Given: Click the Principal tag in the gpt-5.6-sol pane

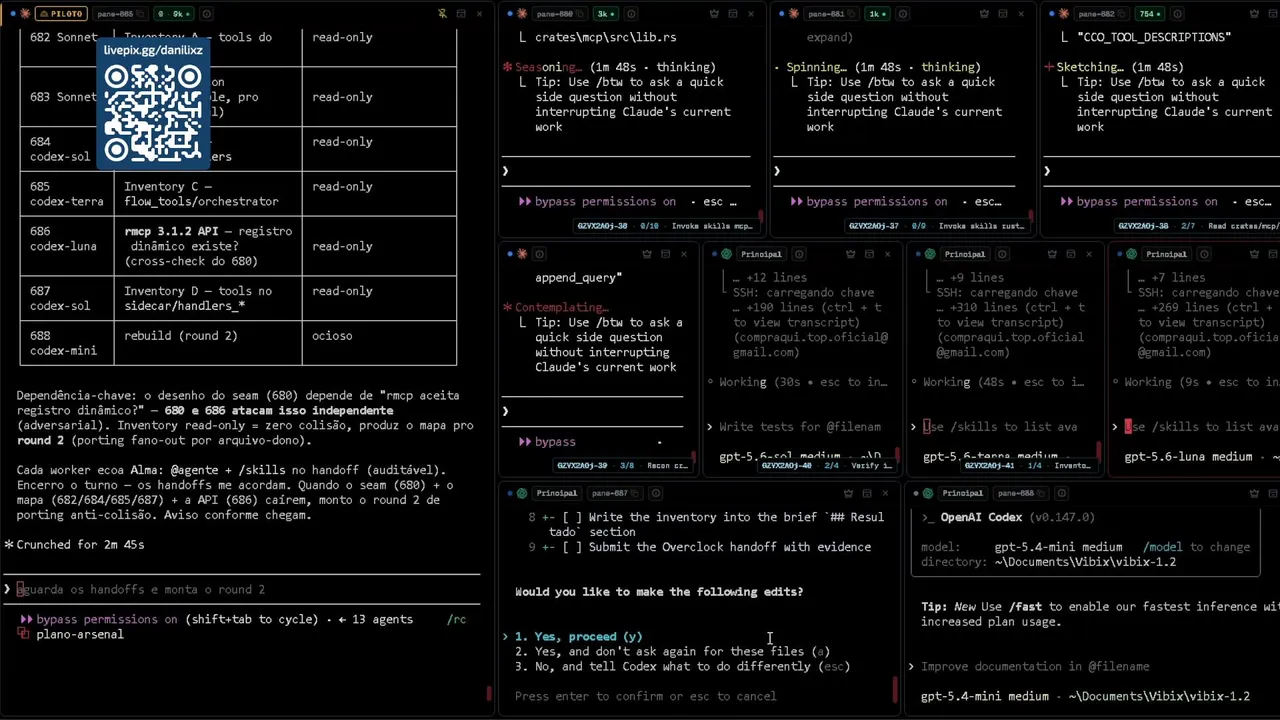Looking at the screenshot, I should [x=762, y=254].
